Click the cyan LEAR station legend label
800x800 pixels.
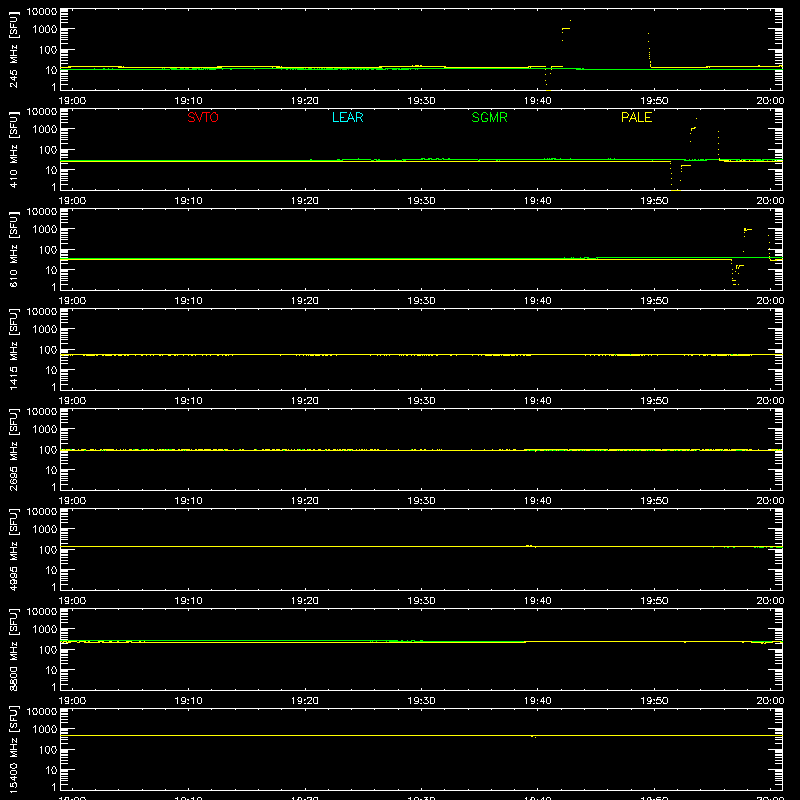tap(347, 117)
